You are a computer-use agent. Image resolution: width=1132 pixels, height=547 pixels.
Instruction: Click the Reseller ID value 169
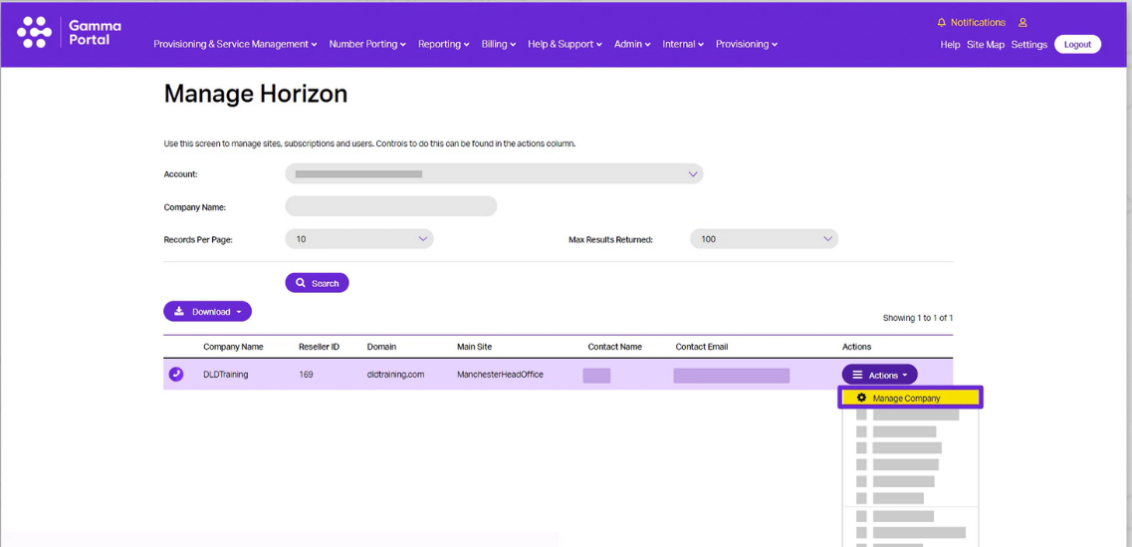(306, 375)
